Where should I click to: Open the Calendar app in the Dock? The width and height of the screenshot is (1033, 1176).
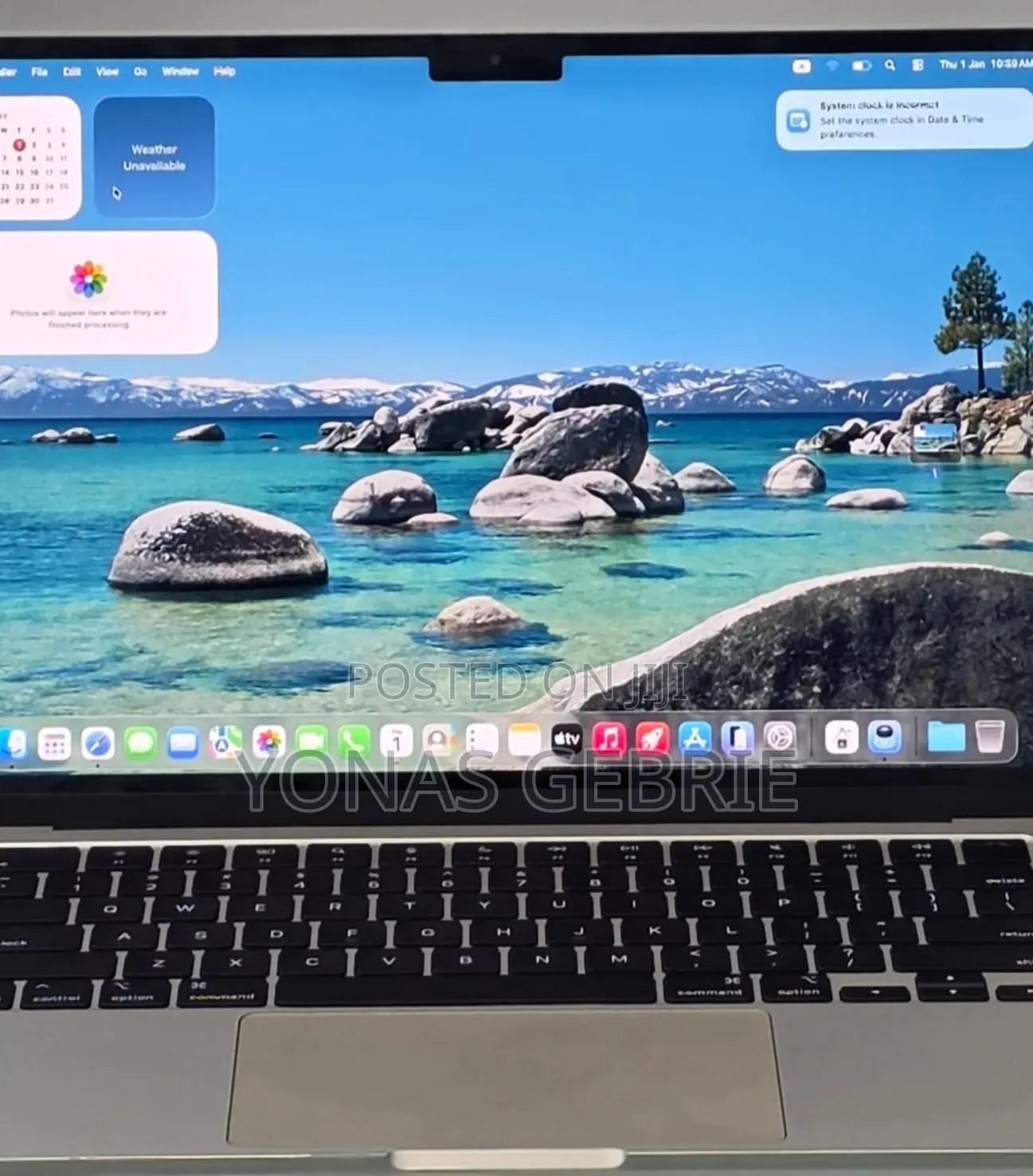(x=396, y=740)
